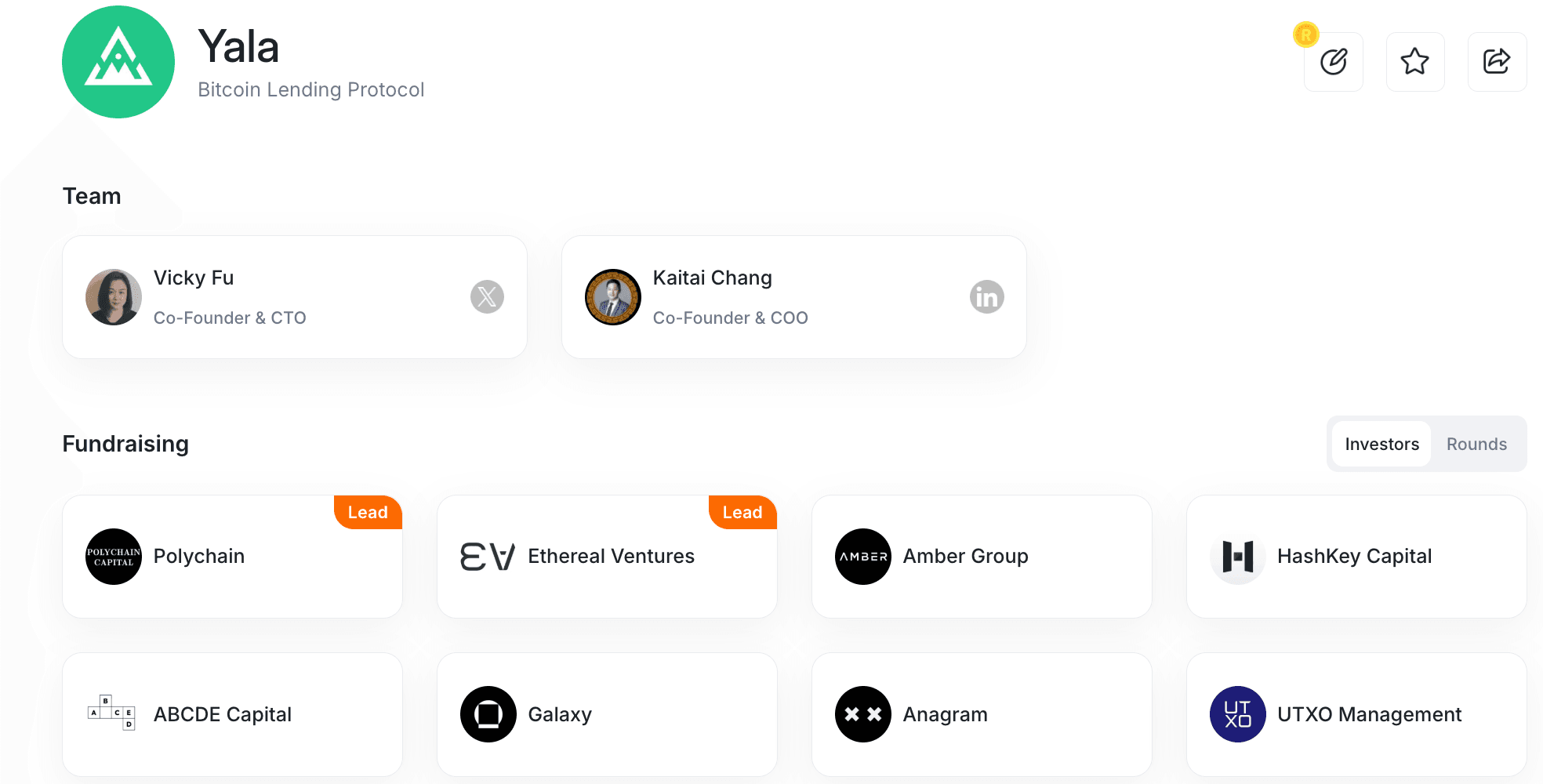
Task: Click the edit pencil icon
Action: [x=1333, y=62]
